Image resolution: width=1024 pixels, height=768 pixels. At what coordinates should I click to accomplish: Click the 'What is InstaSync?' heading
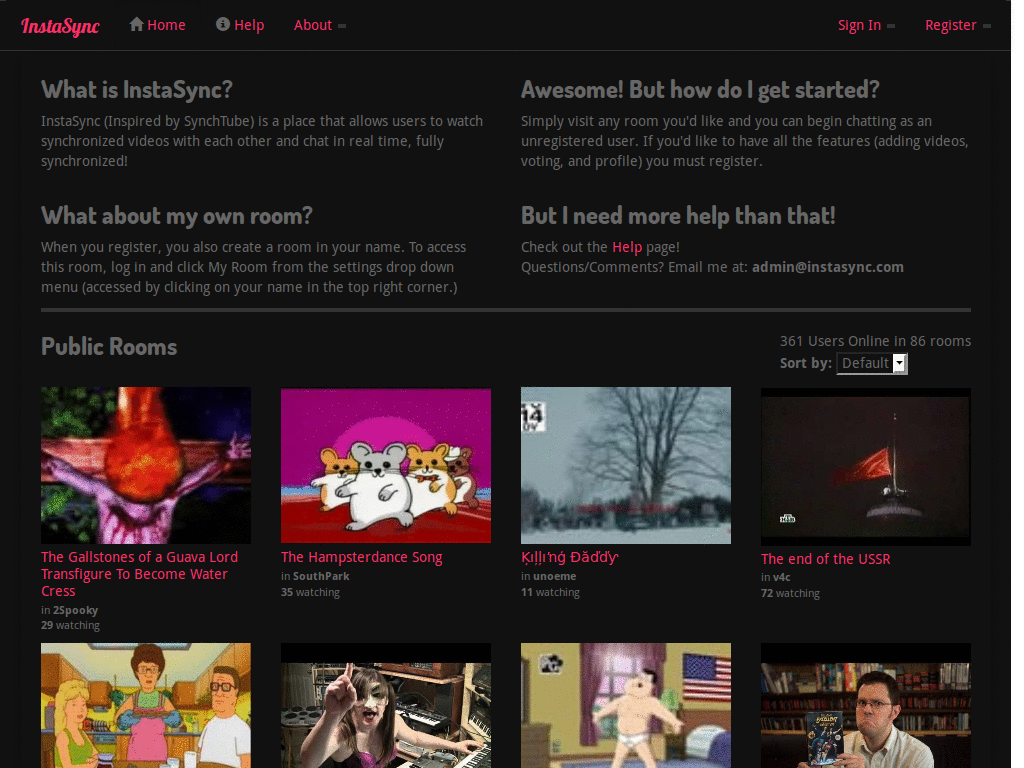[x=136, y=89]
